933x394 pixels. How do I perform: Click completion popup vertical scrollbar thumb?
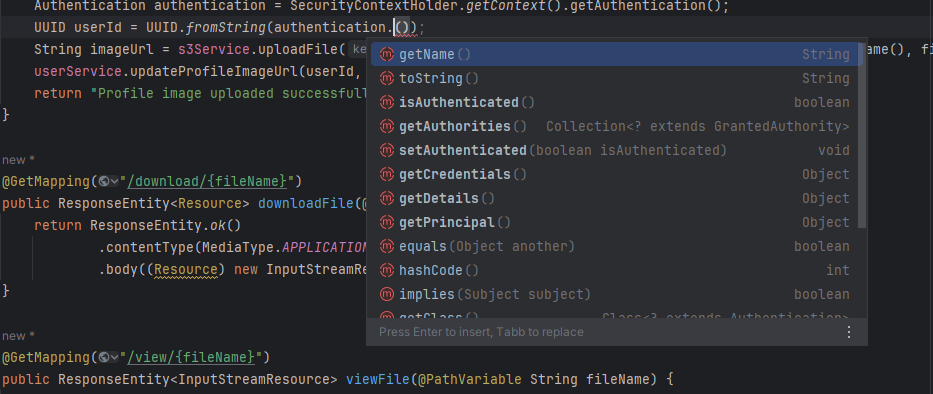(x=862, y=136)
